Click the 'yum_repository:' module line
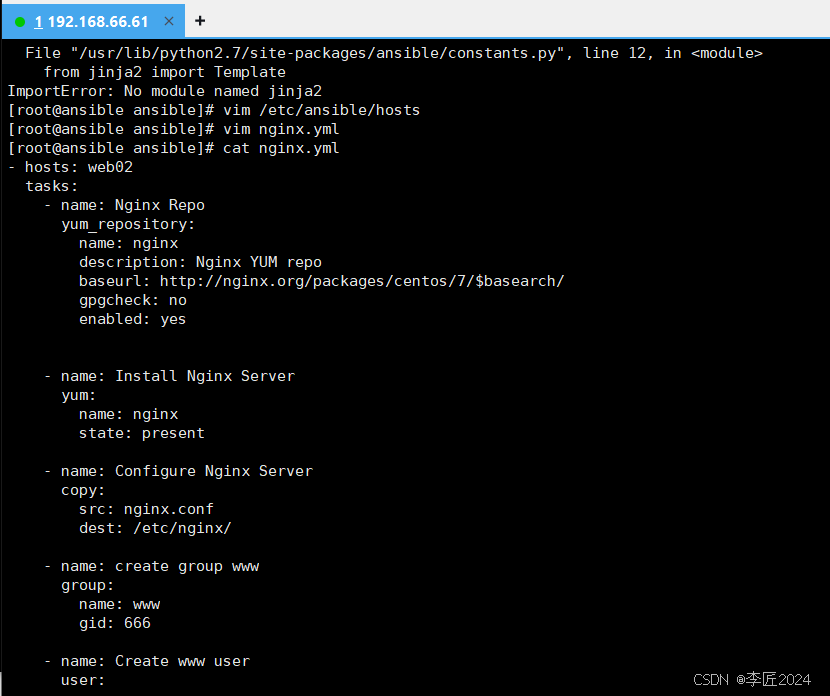The height and width of the screenshot is (696, 830). pos(128,224)
